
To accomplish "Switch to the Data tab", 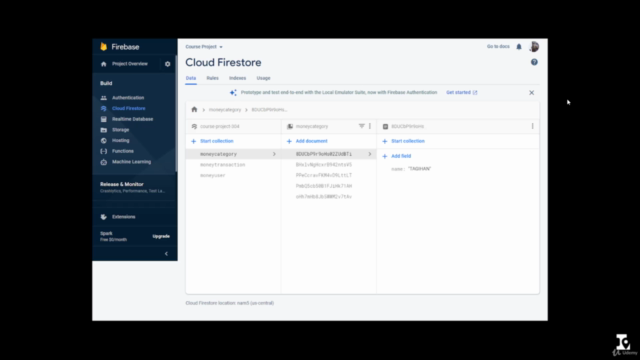I will pos(191,78).
